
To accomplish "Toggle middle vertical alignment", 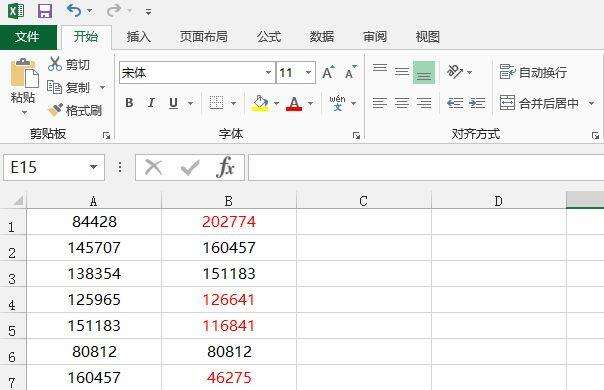I will 402,72.
